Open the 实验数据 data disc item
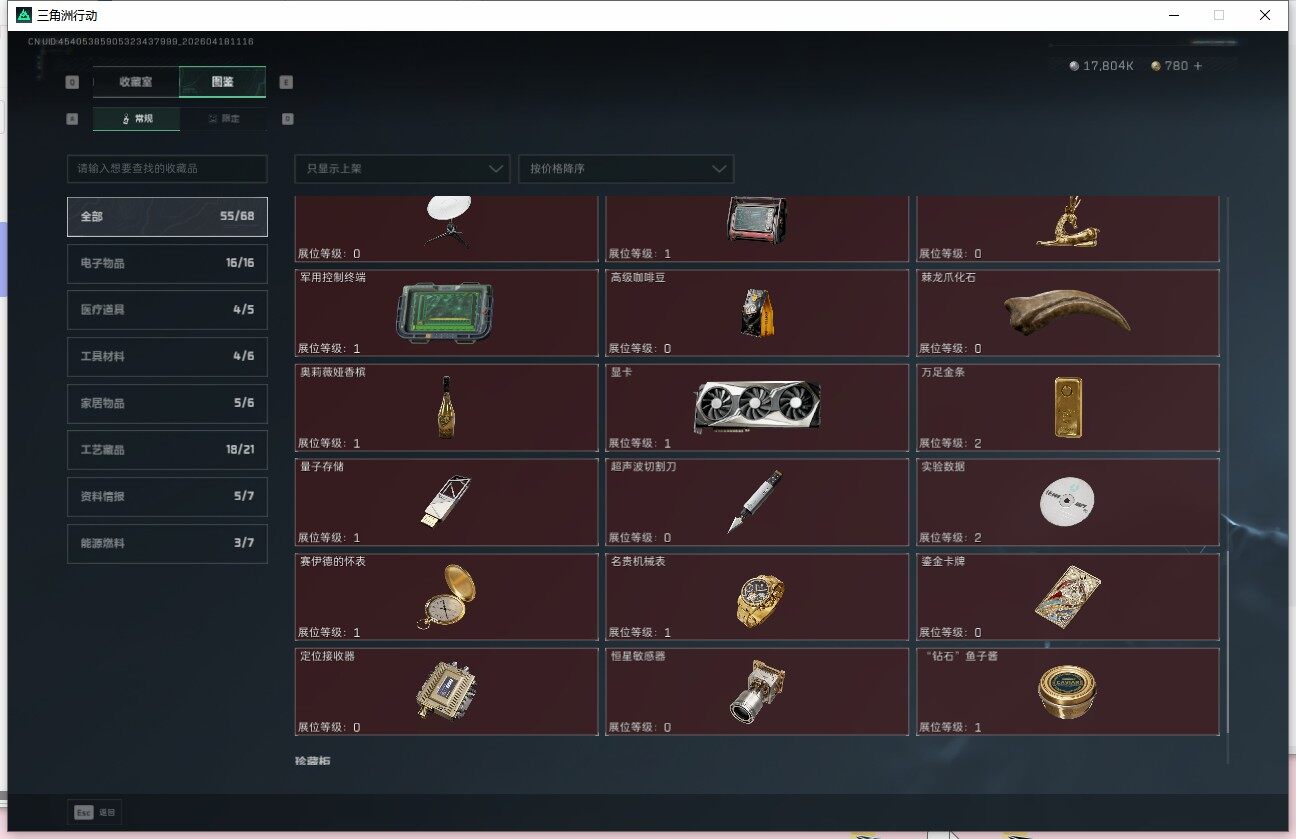The height and width of the screenshot is (839, 1296). (x=1068, y=502)
